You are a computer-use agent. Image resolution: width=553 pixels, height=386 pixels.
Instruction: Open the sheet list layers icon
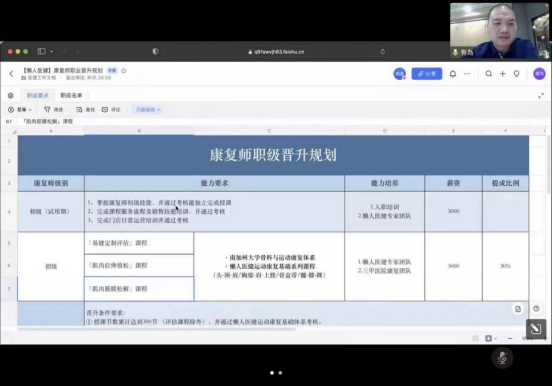(x=11, y=96)
